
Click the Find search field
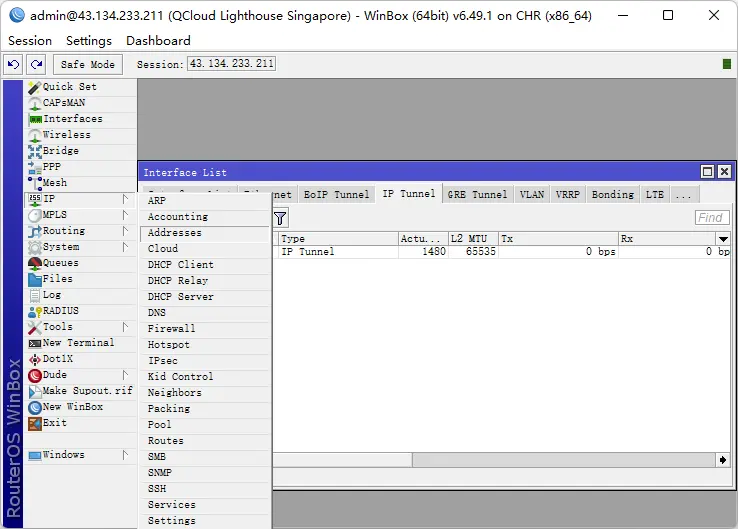(711, 218)
